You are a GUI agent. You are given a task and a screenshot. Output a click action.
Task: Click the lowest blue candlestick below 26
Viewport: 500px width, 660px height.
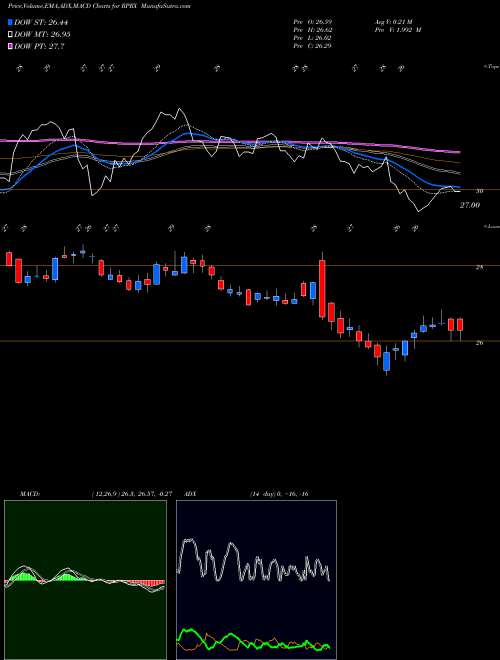386,362
